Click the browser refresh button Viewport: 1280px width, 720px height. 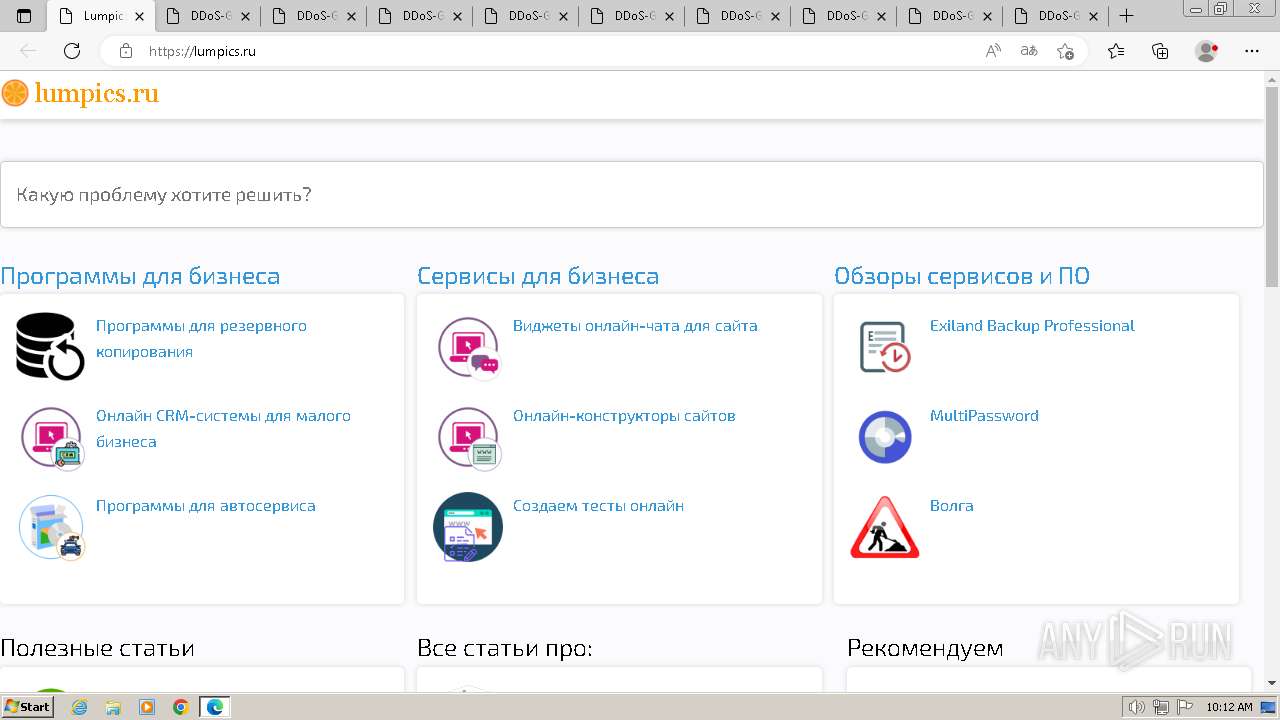[72, 51]
